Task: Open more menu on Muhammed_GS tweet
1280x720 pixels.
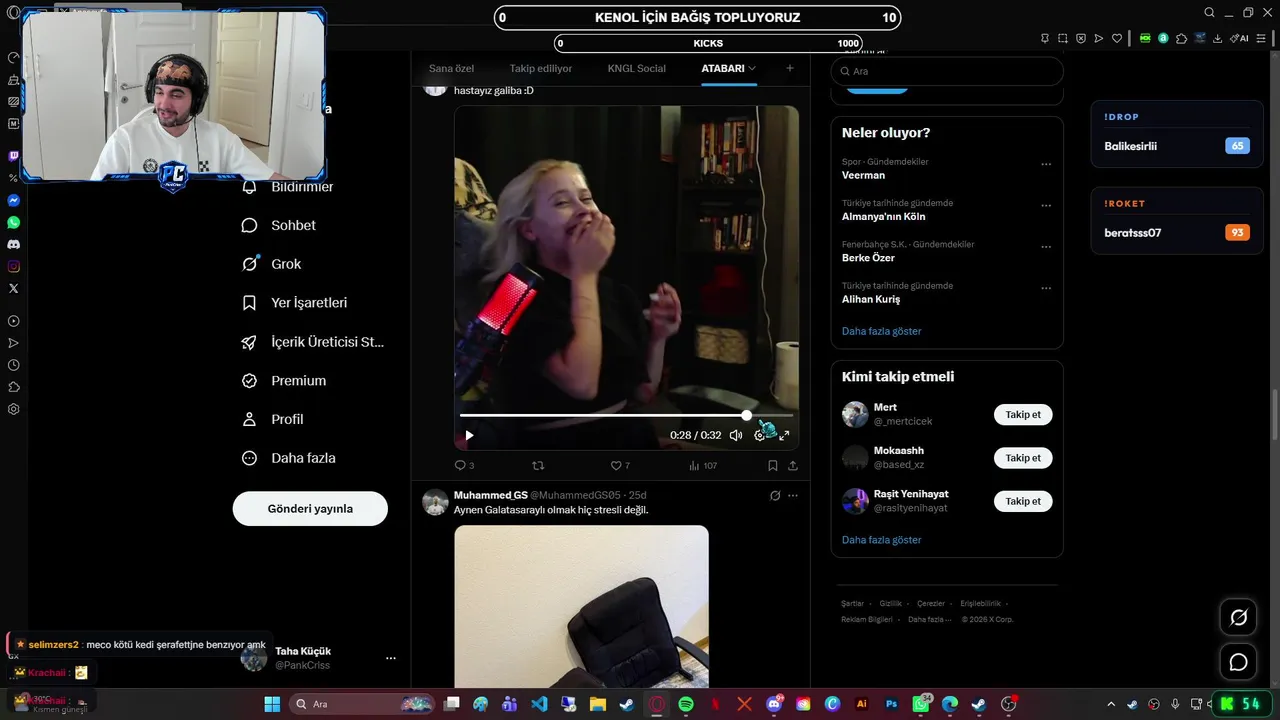Action: point(793,495)
